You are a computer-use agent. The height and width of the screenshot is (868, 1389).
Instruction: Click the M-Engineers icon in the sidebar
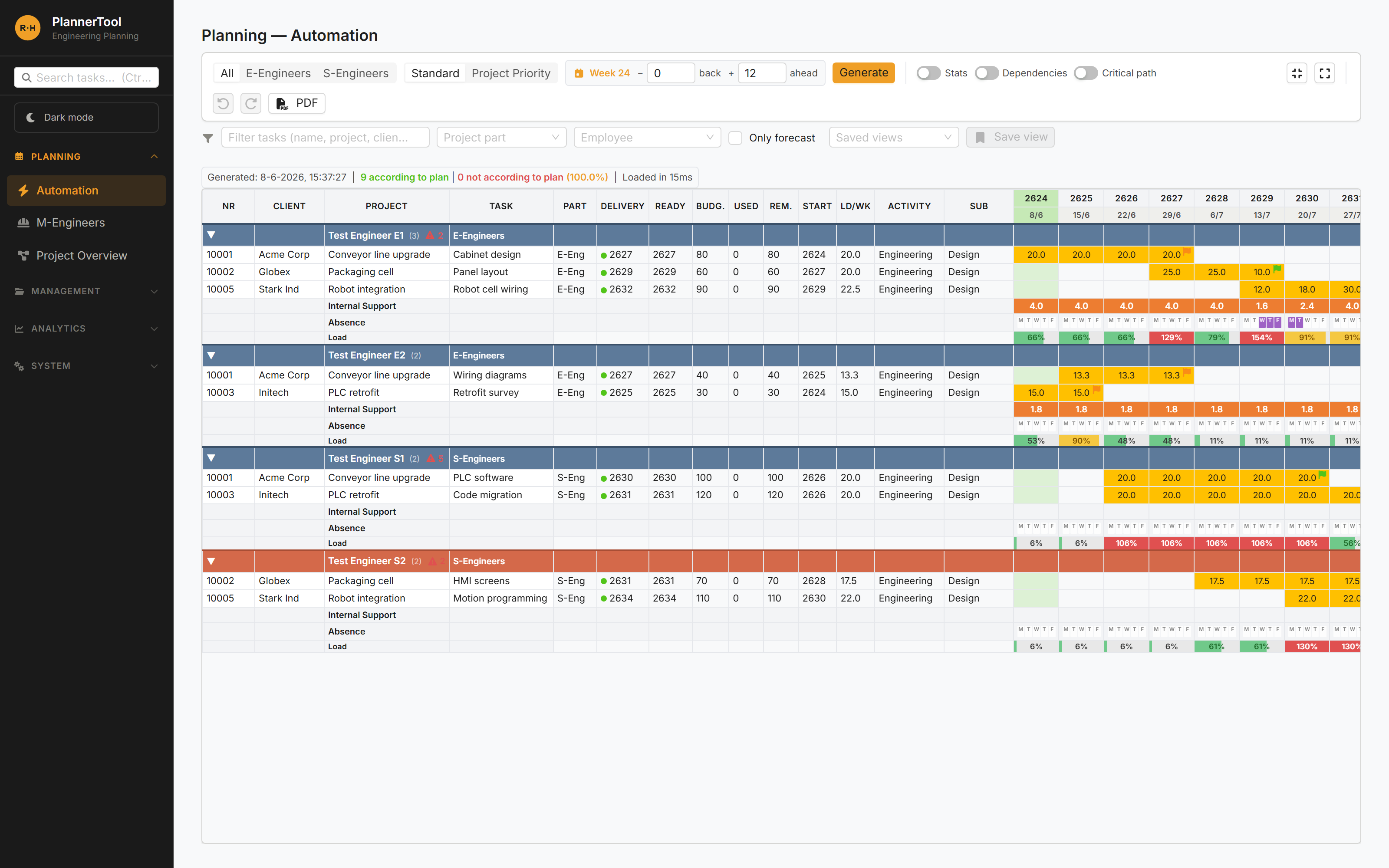click(x=23, y=223)
